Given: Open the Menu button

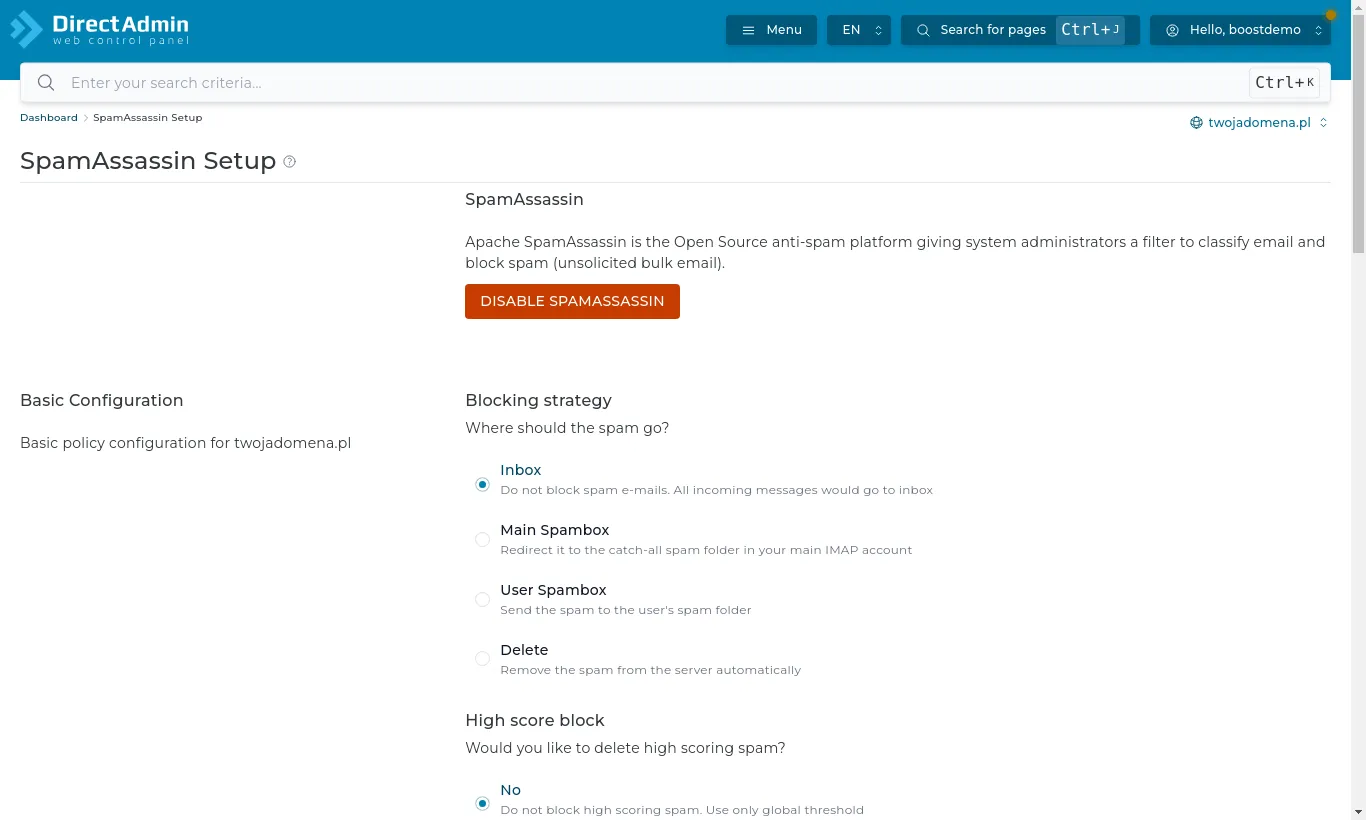Looking at the screenshot, I should coord(771,30).
